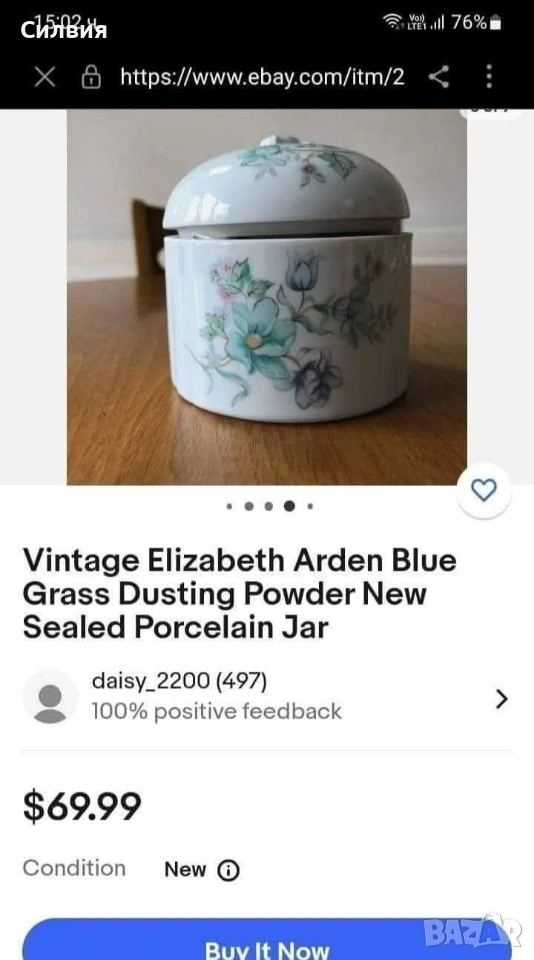Close the browser tab with X icon
Viewport: 534px width, 960px height.
pyautogui.click(x=44, y=77)
